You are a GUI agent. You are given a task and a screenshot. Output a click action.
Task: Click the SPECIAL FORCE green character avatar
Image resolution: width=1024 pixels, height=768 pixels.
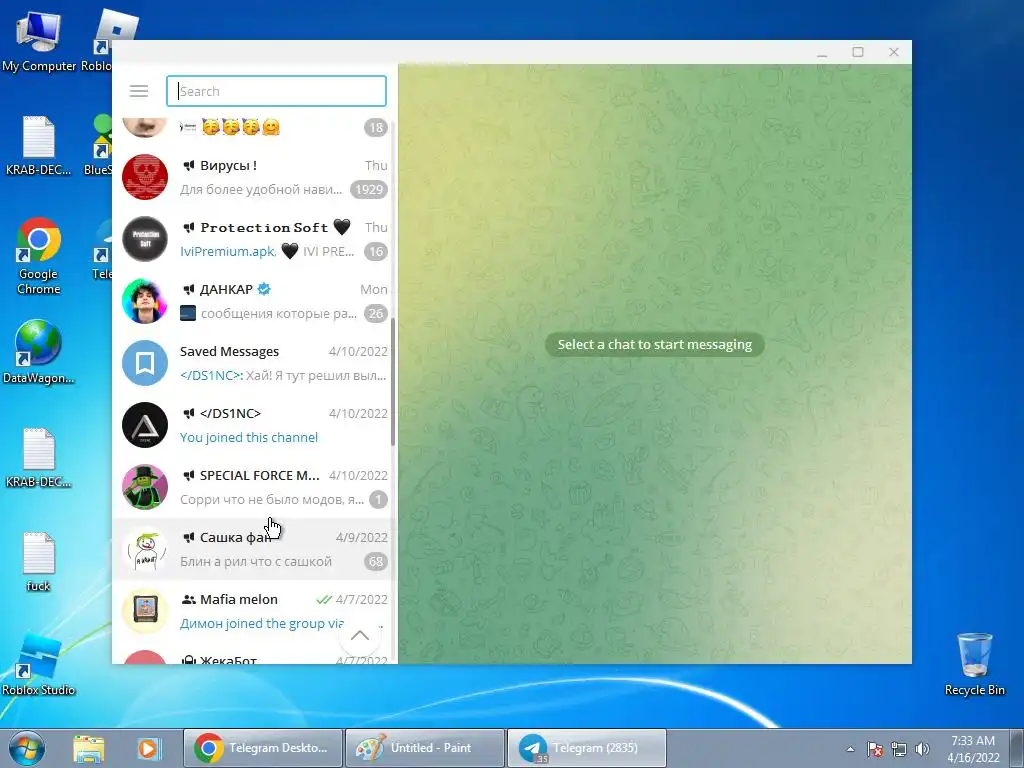click(x=145, y=487)
